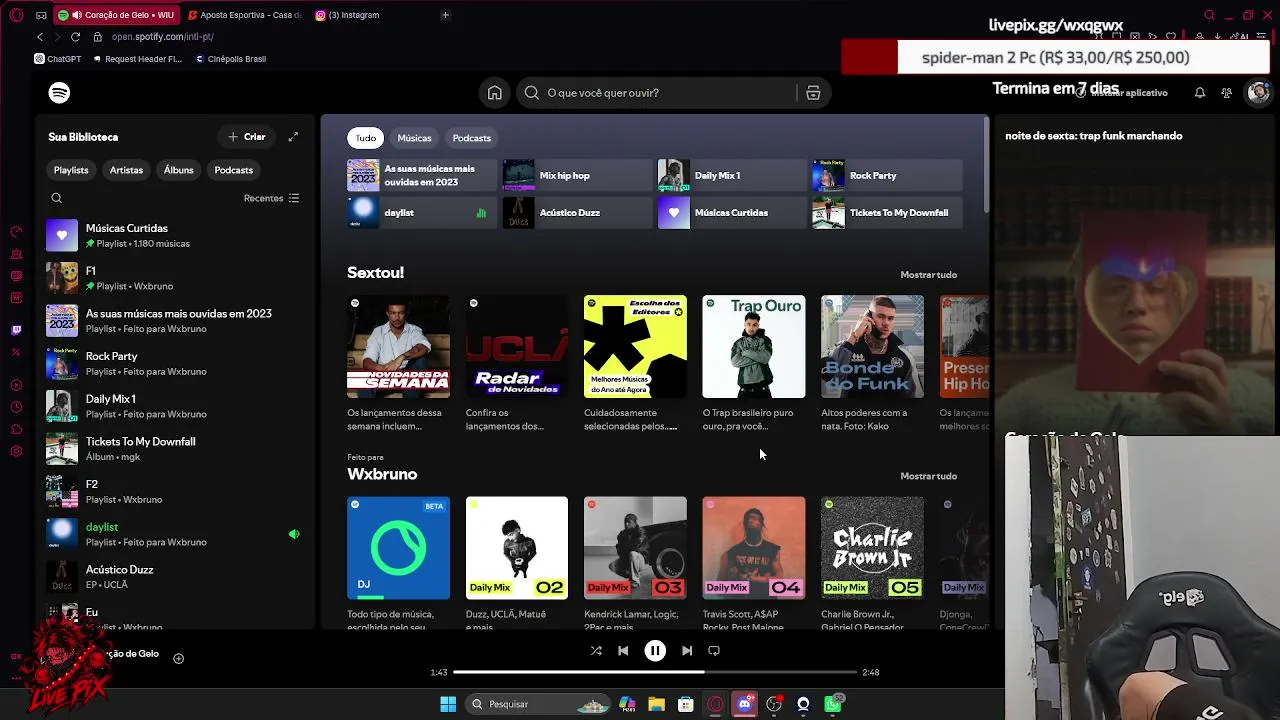Toggle repeat mode
1280x720 pixels.
[714, 651]
